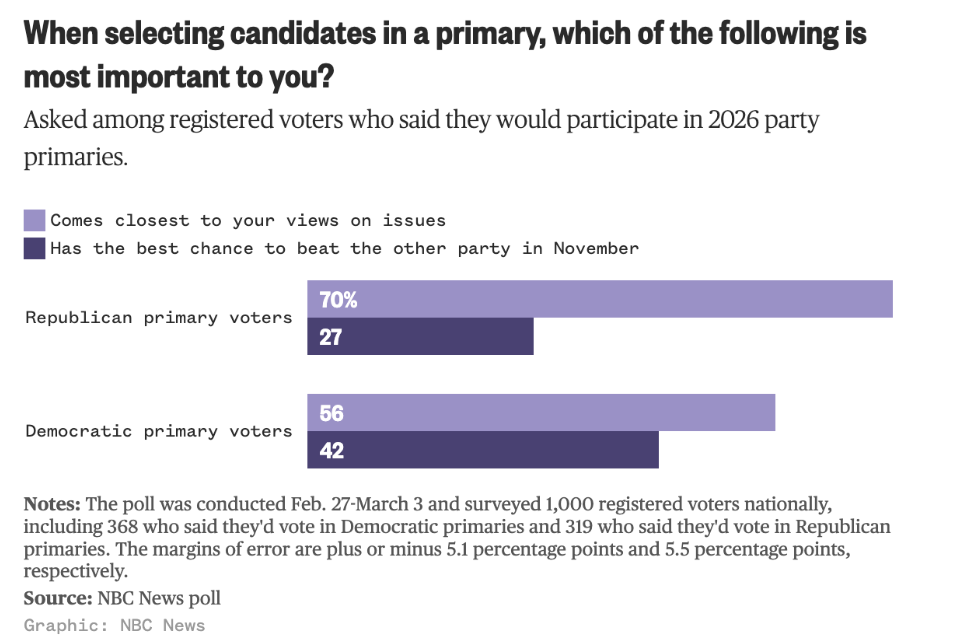This screenshot has width=956, height=640.
Task: Click the 'Democratic primary voters' row label
Action: (x=158, y=432)
